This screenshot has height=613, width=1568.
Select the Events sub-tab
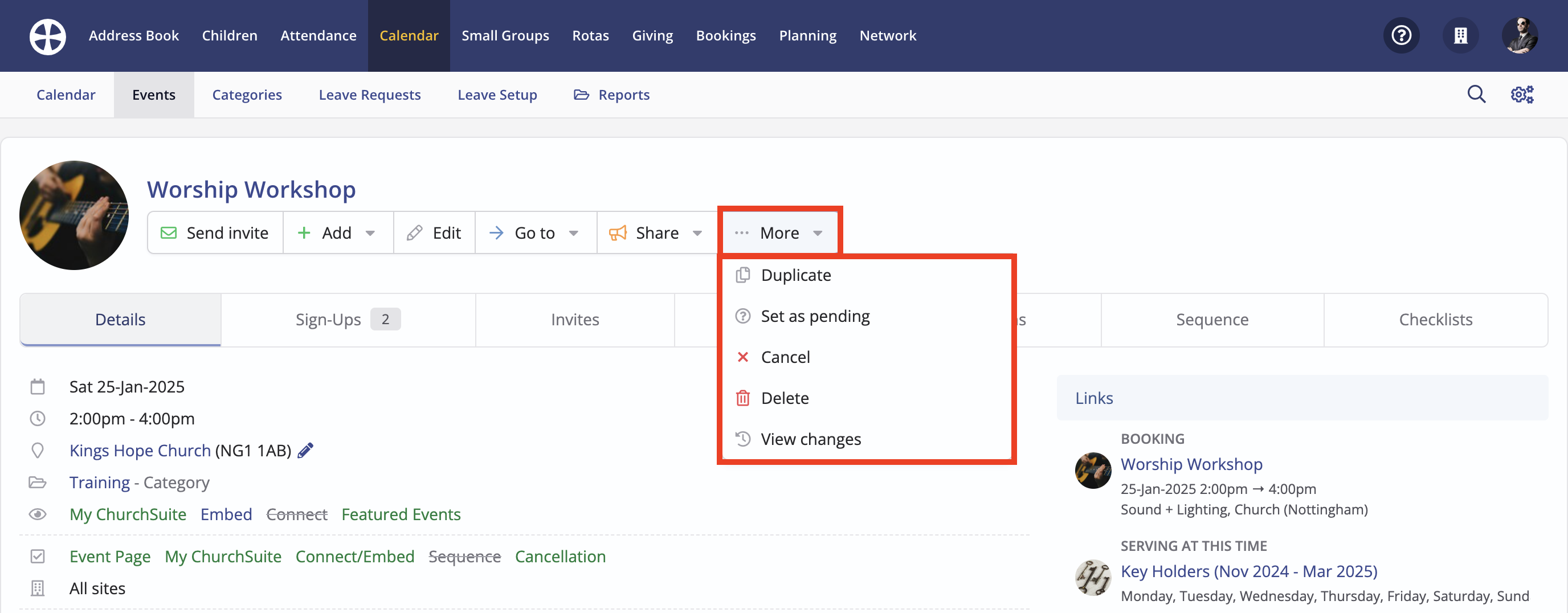coord(153,95)
